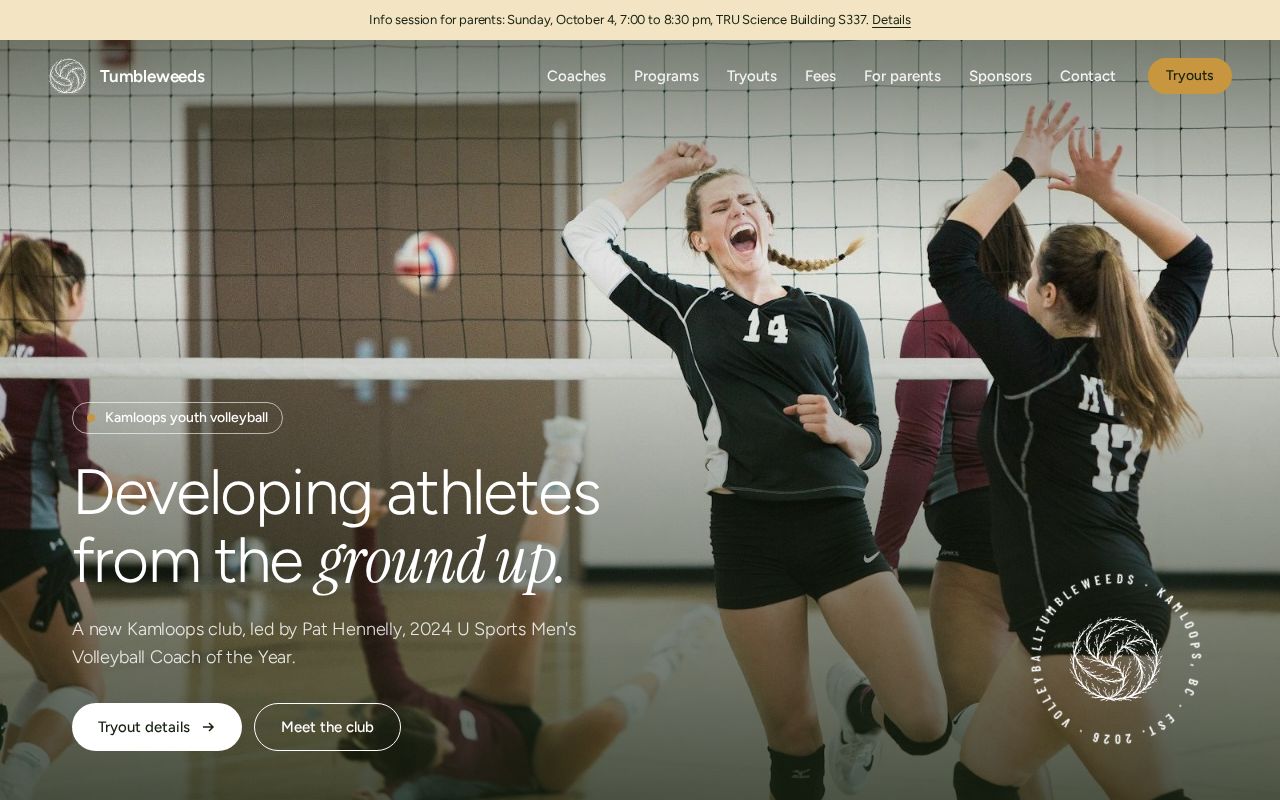Go to the Programs page
This screenshot has width=1280, height=800.
coord(666,76)
